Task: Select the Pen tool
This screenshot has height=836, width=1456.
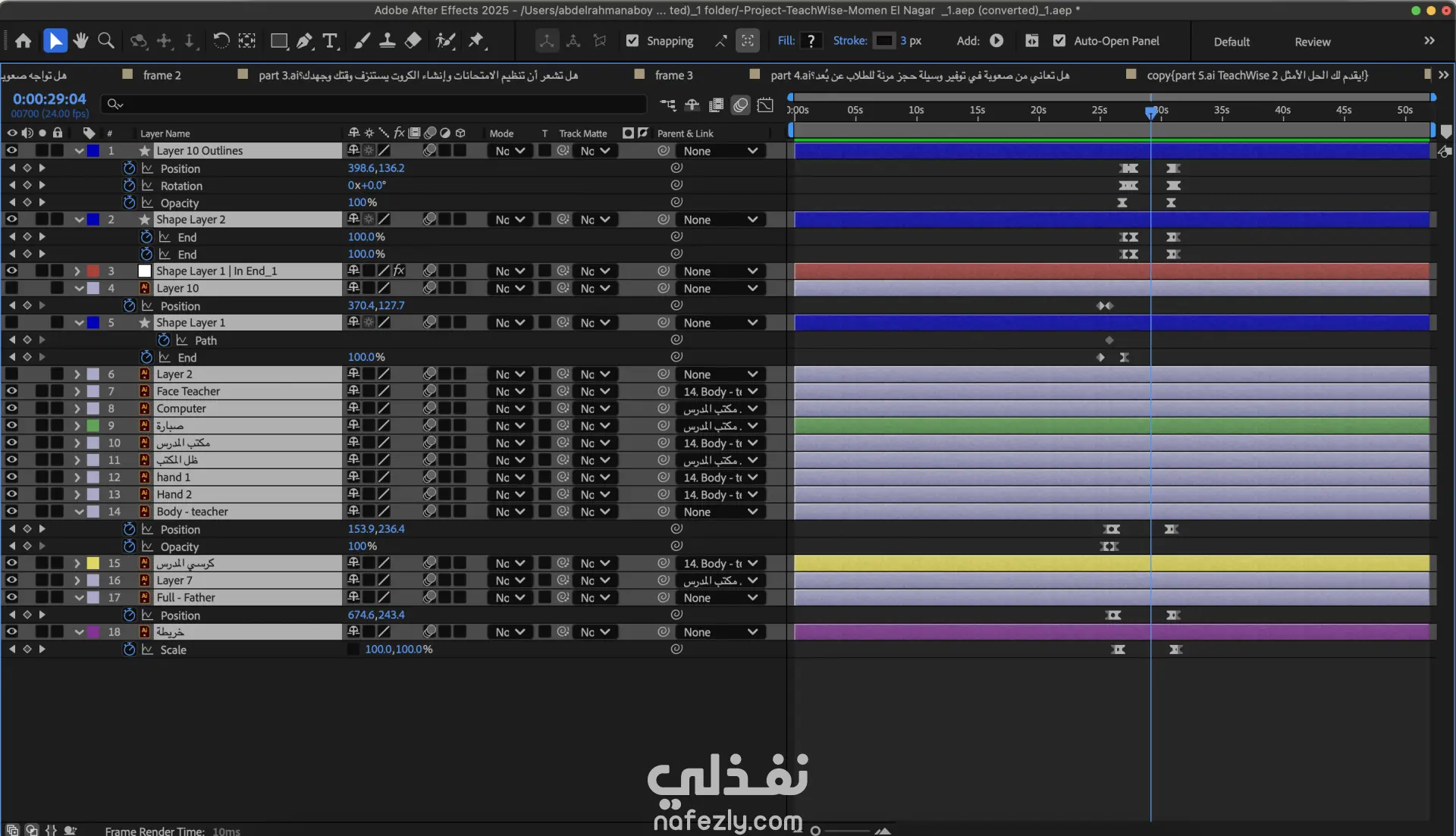Action: pos(305,41)
